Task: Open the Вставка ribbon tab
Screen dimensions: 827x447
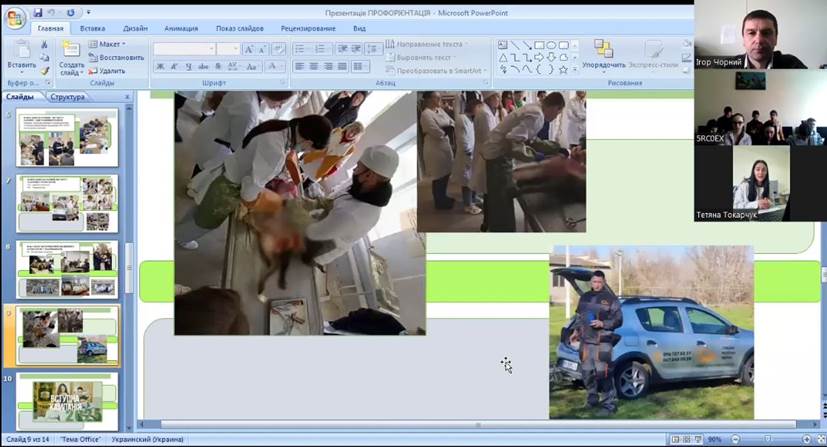Action: [92, 29]
